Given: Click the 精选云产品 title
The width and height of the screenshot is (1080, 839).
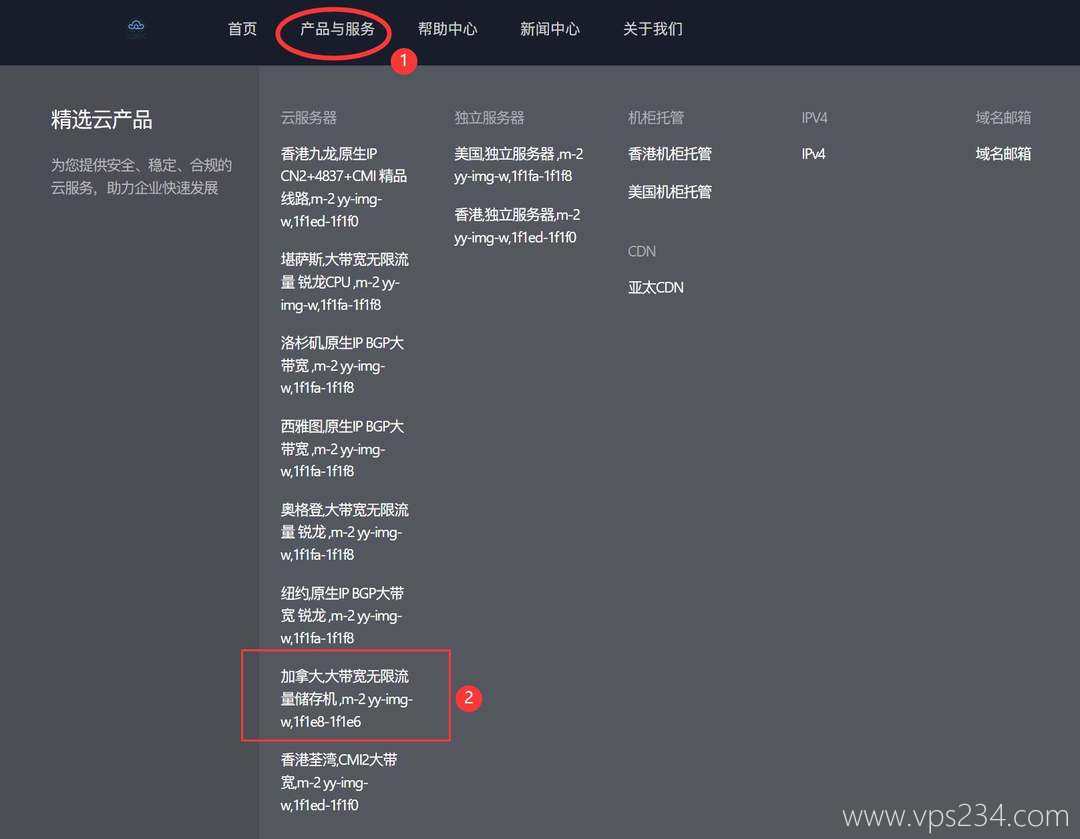Looking at the screenshot, I should pos(102,119).
